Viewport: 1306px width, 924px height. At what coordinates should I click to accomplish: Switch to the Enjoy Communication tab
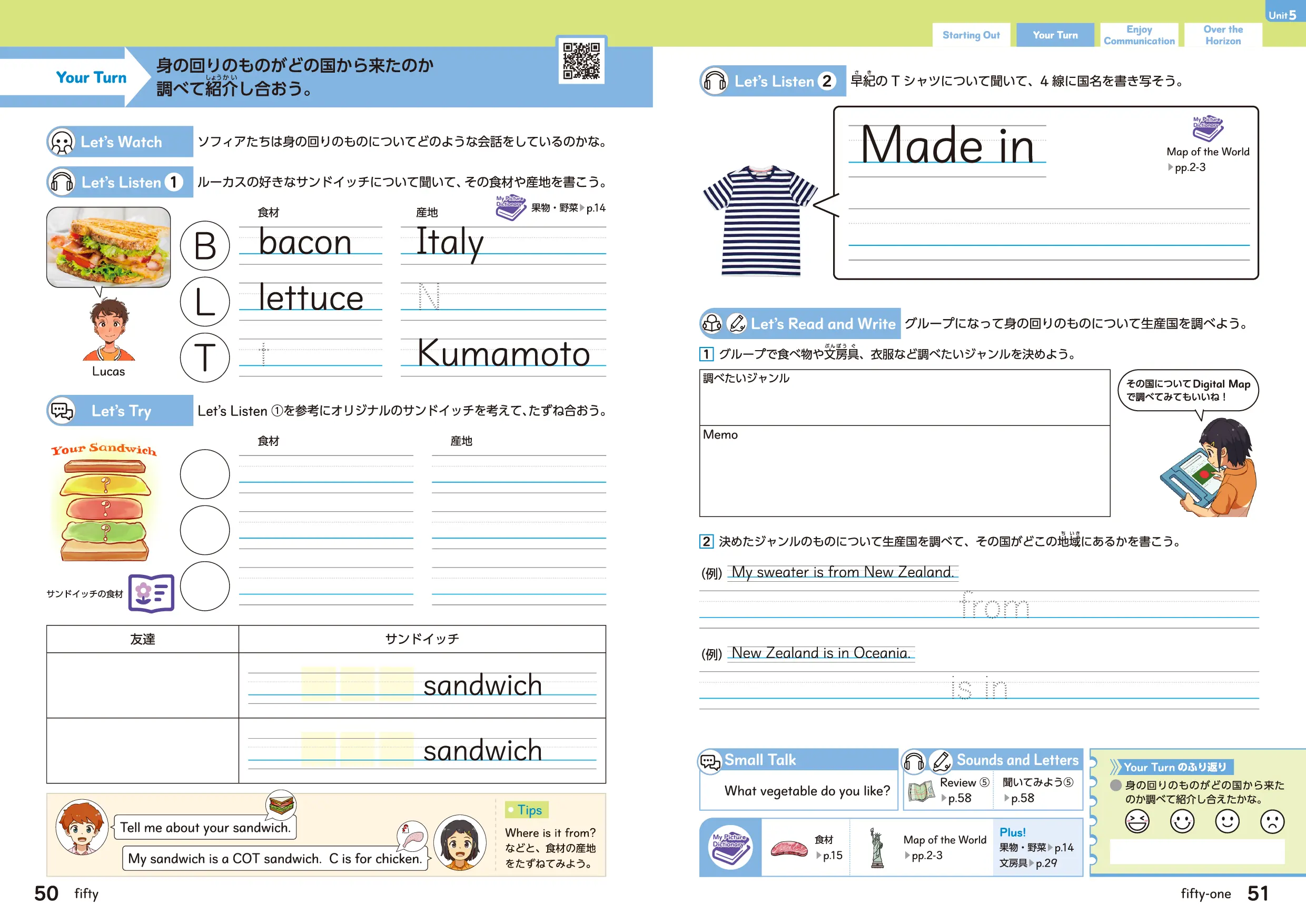pos(1139,35)
